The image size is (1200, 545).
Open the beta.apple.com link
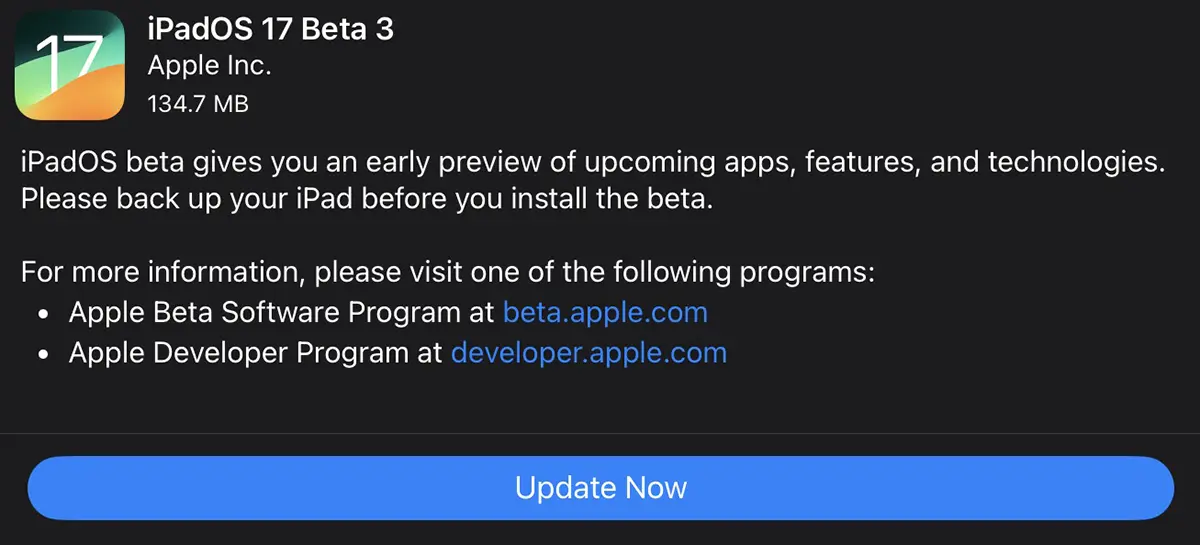[605, 312]
